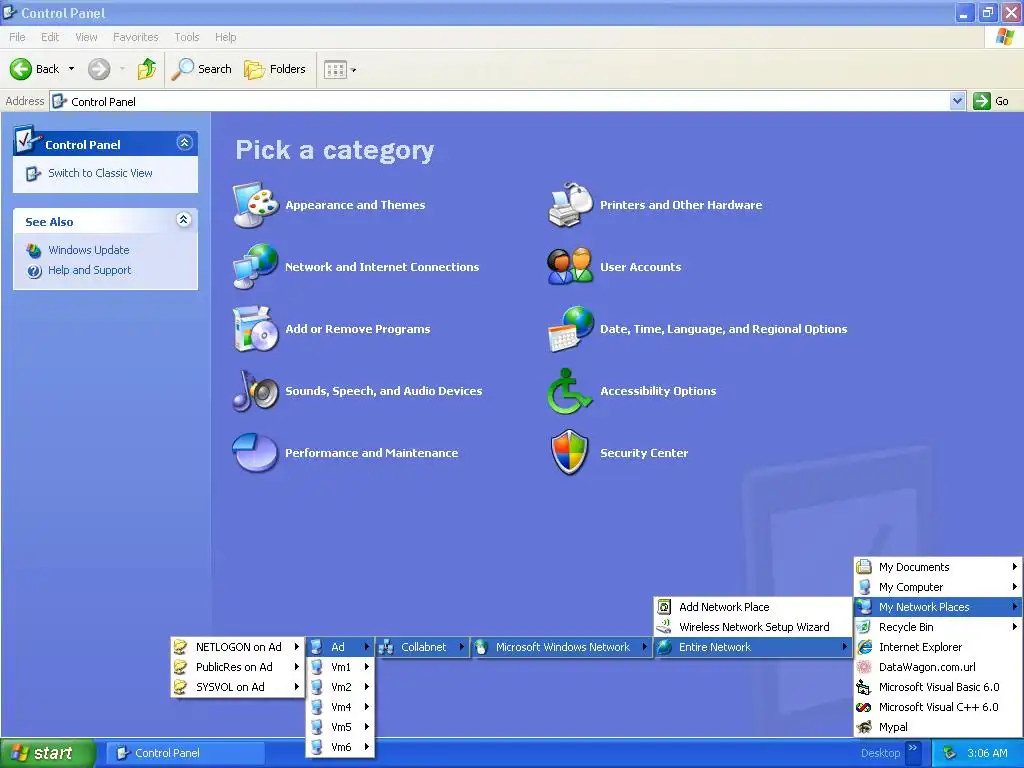Open Printers and Other Hardware icon
The height and width of the screenshot is (768, 1024).
coord(571,205)
